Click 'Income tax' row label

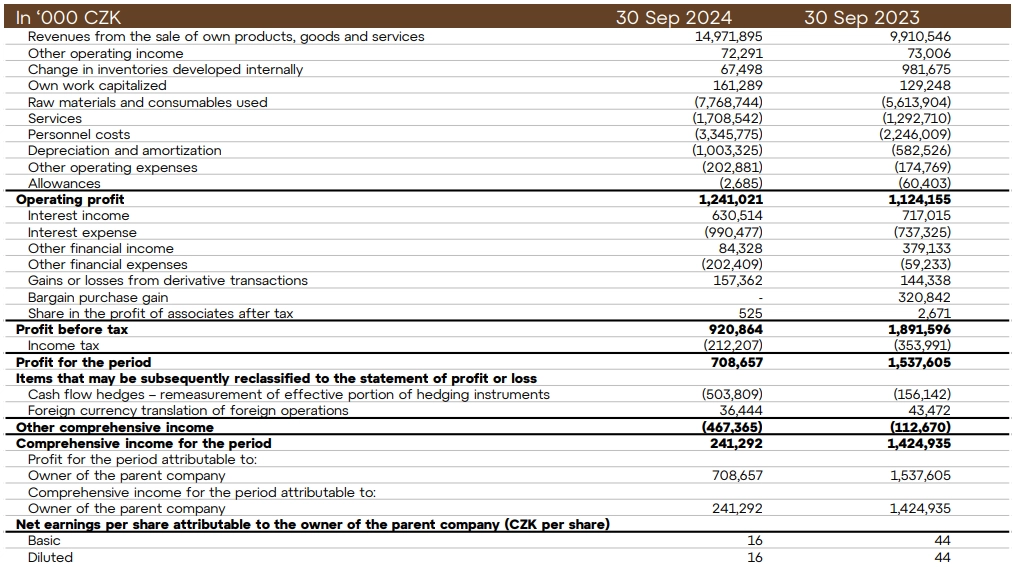click(63, 346)
